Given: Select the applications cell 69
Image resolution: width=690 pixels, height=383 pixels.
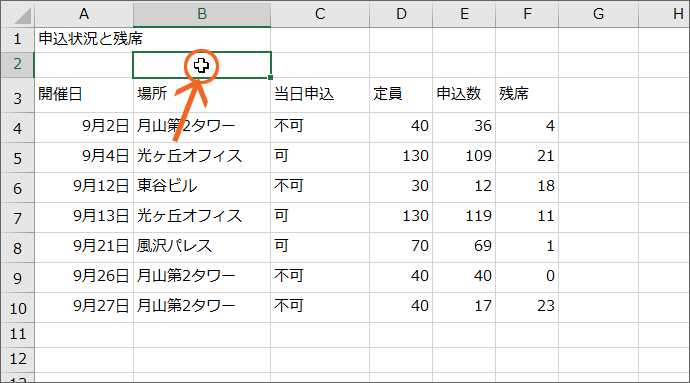Looking at the screenshot, I should [464, 247].
